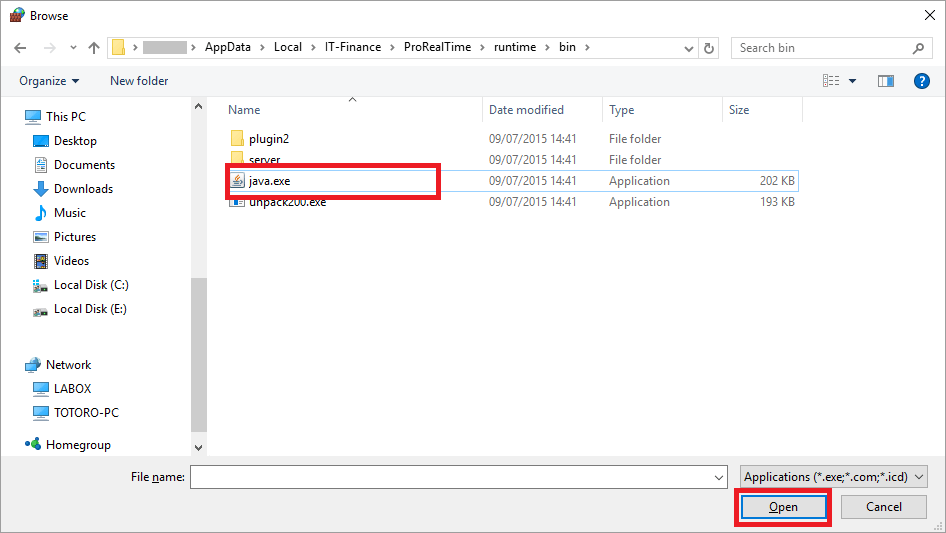
Task: Click the plugin2 folder icon
Action: (x=237, y=138)
